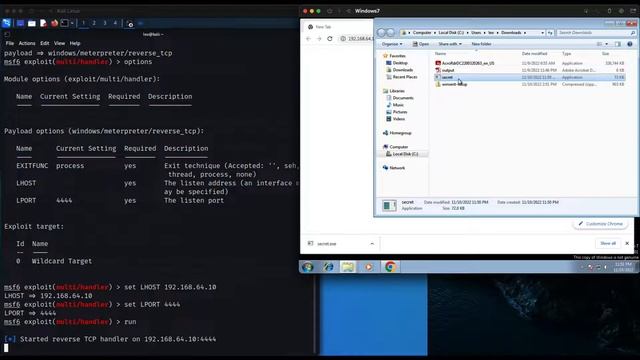640x360 pixels.
Task: Open the Share with dropdown
Action: [x=450, y=44]
